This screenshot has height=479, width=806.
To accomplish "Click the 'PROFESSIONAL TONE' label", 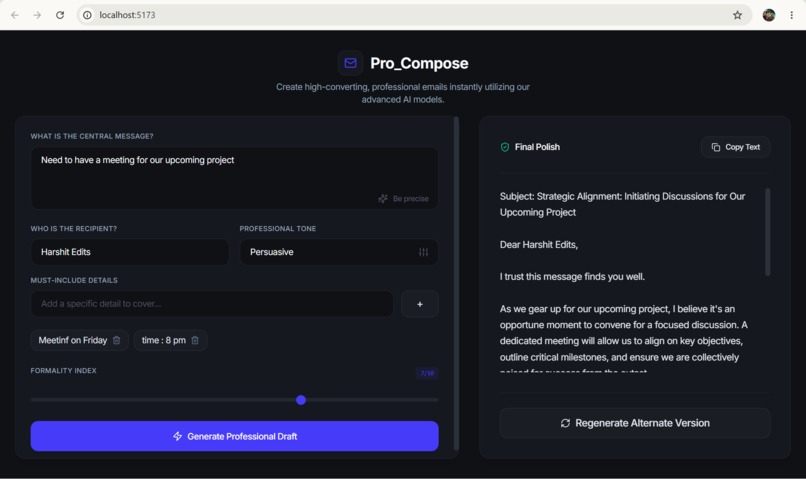I will (x=278, y=229).
